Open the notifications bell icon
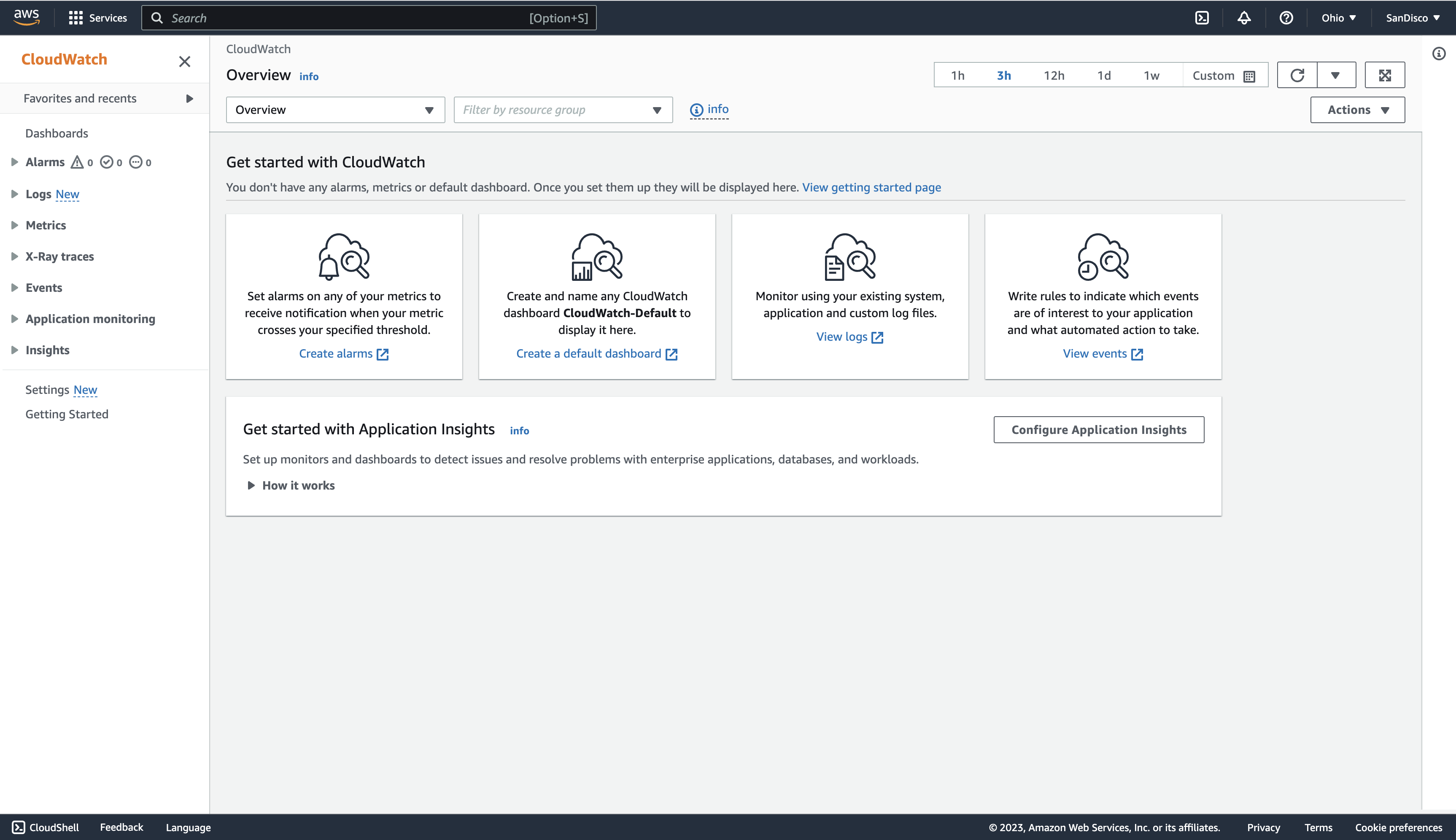The width and height of the screenshot is (1456, 840). pos(1244,18)
